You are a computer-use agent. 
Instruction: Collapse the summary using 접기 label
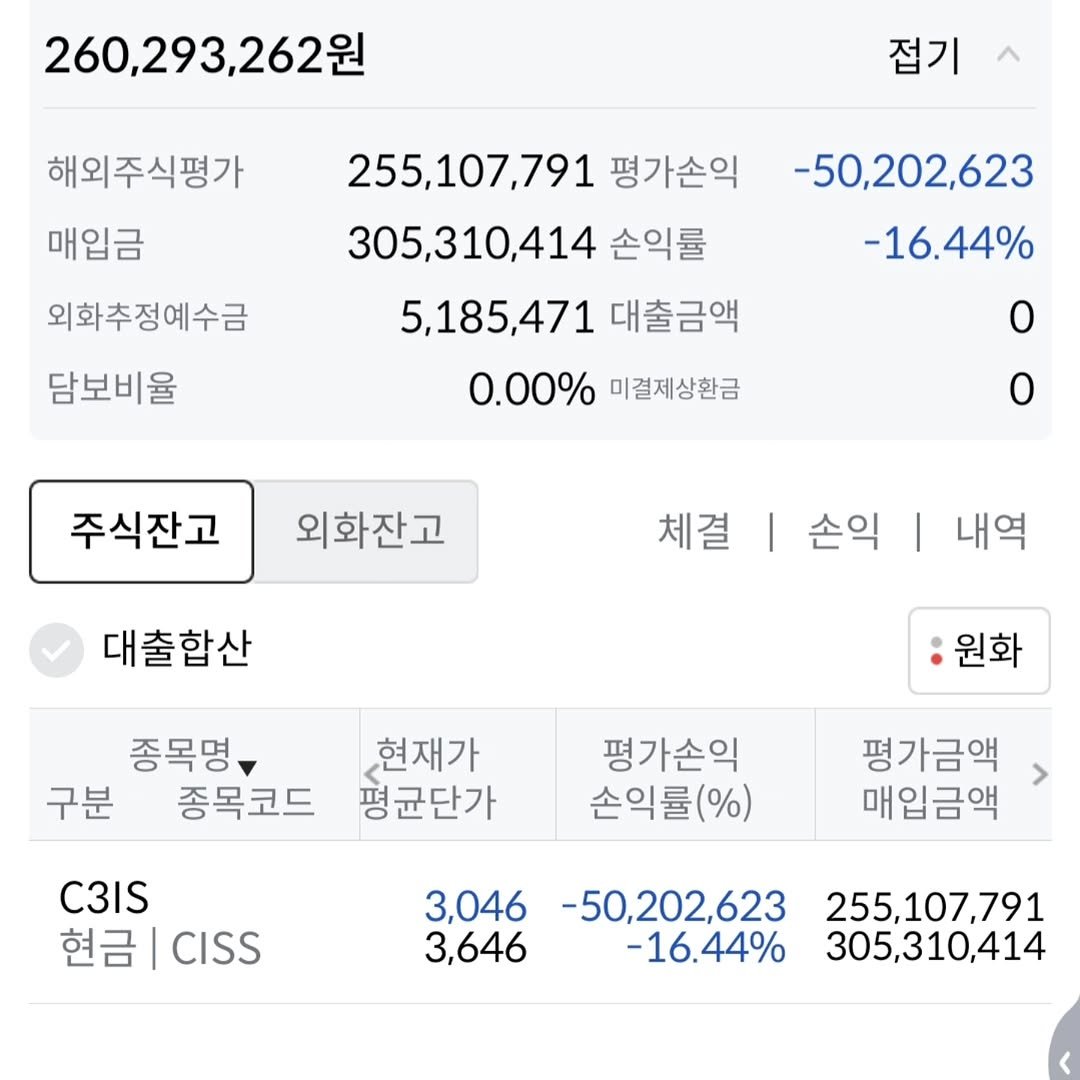coord(923,56)
